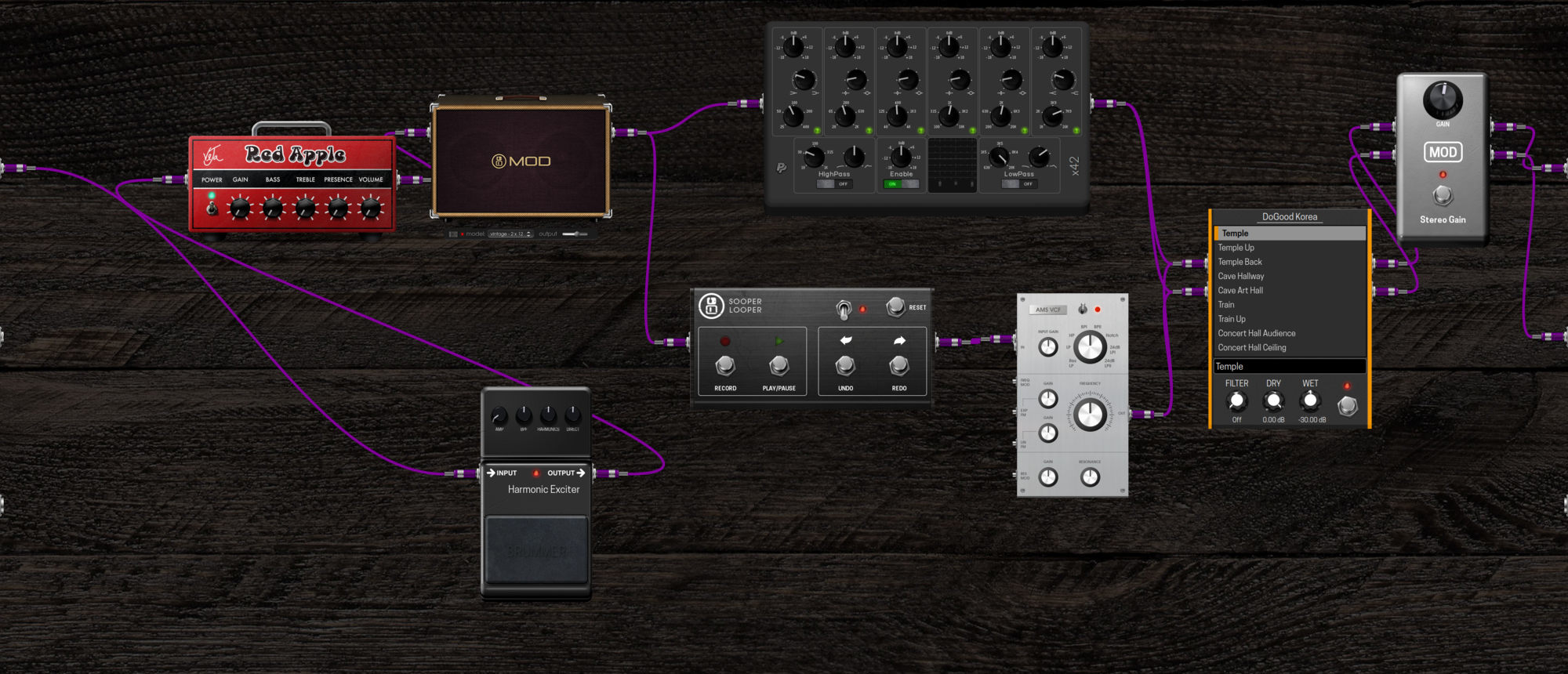
Task: Click the DoGood Korea WET knob
Action: click(1310, 401)
